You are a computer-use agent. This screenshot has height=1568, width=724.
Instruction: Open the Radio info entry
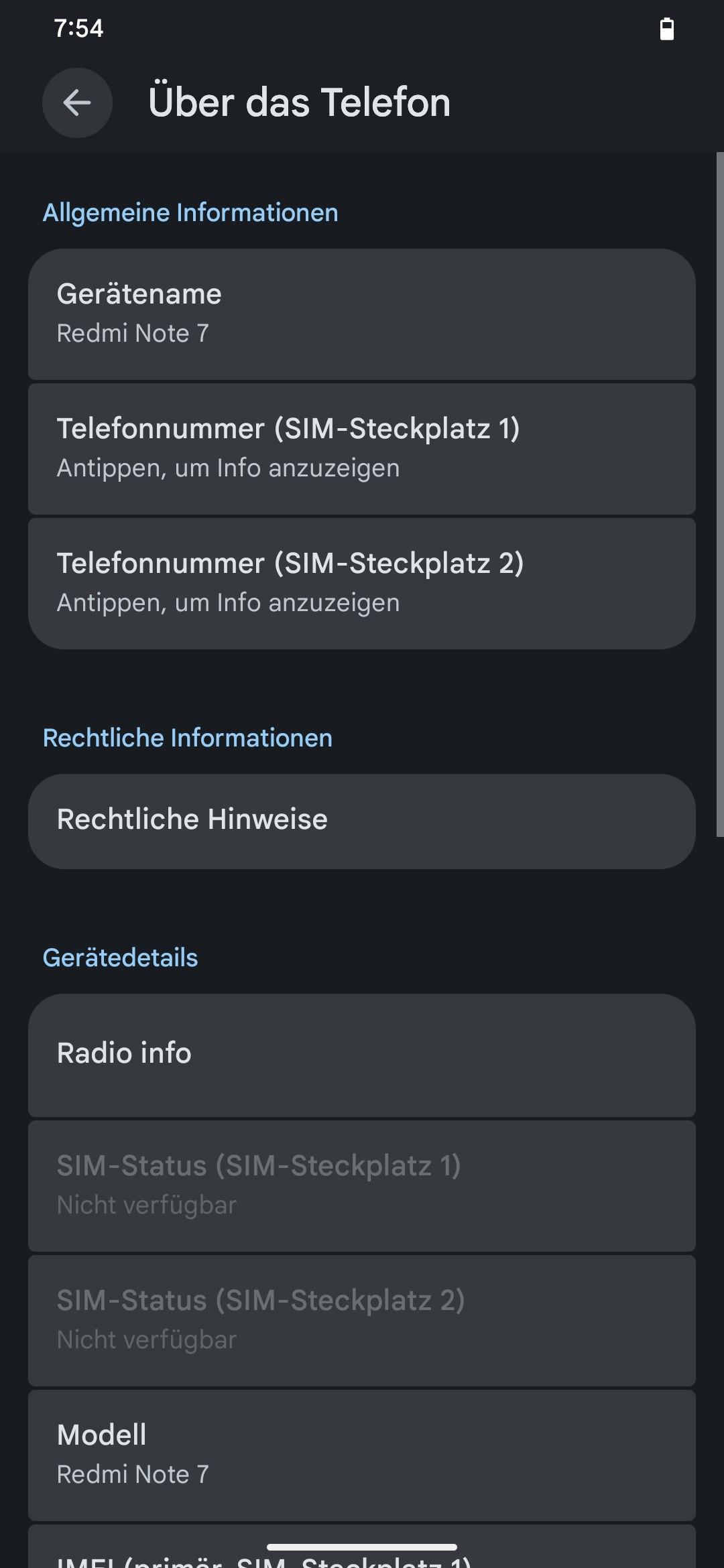[x=362, y=1054]
